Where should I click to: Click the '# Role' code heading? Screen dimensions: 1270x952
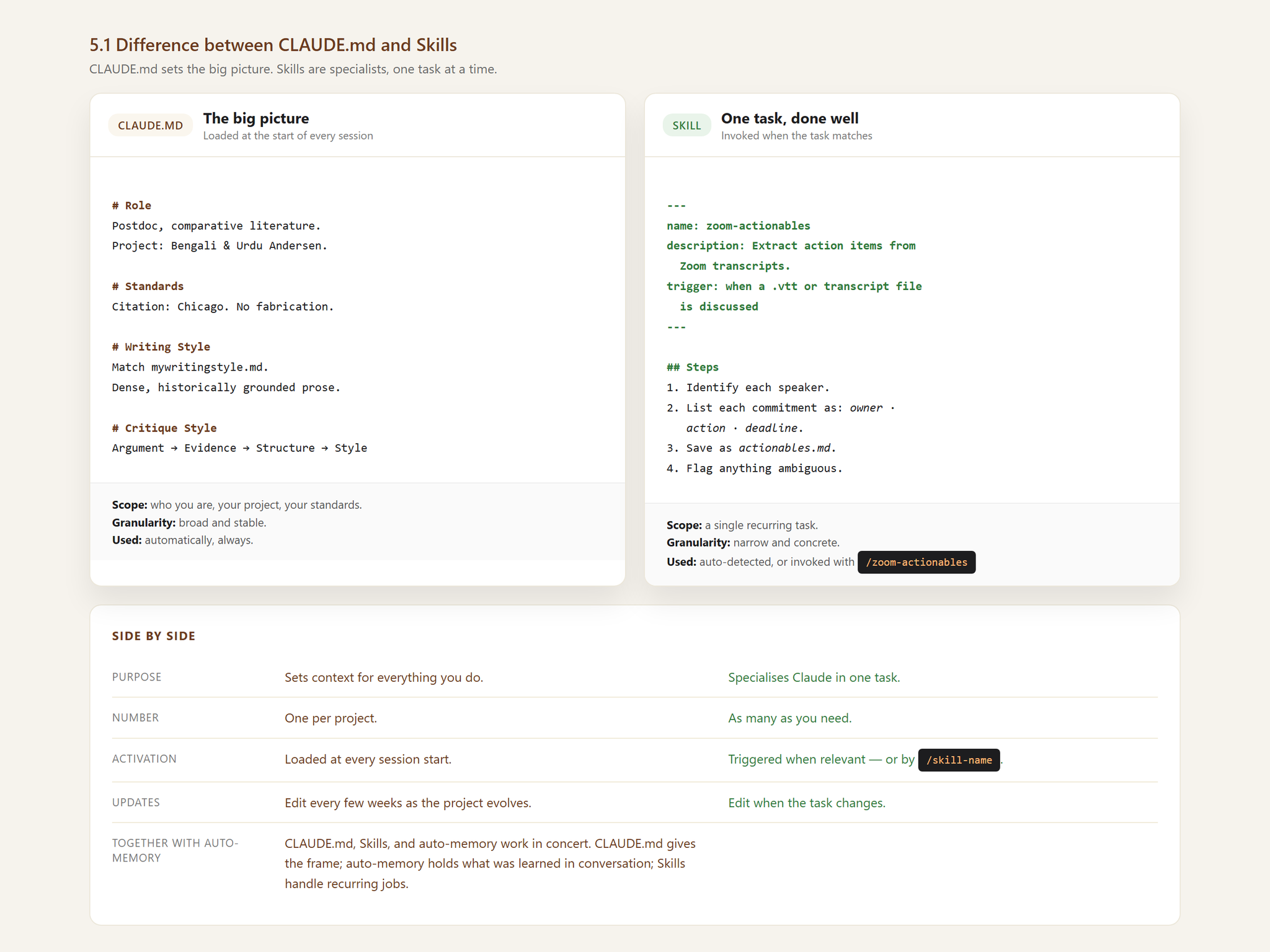[131, 205]
